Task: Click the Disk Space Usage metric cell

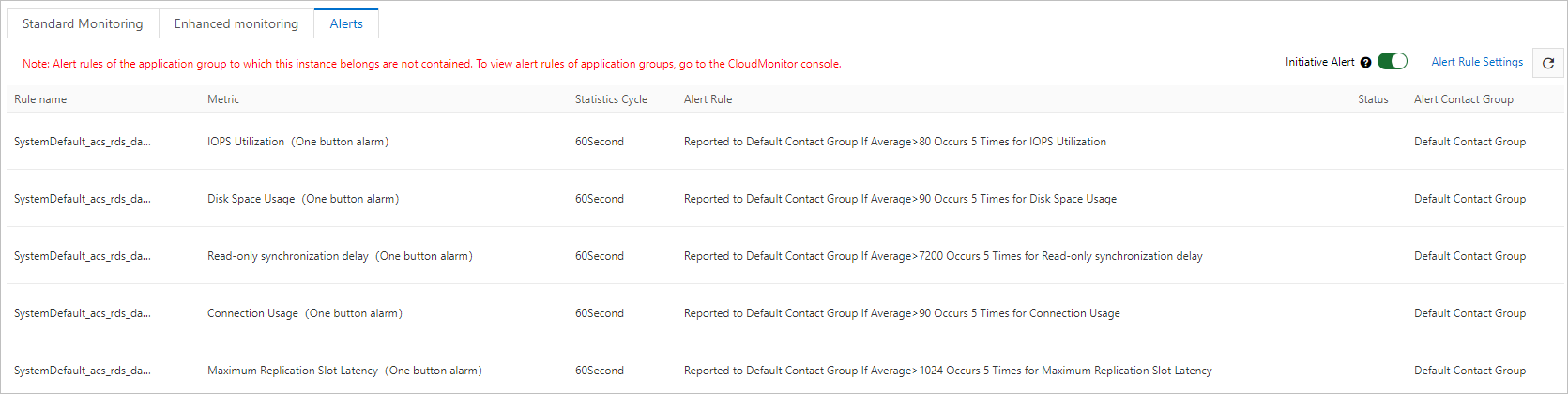Action: click(302, 199)
